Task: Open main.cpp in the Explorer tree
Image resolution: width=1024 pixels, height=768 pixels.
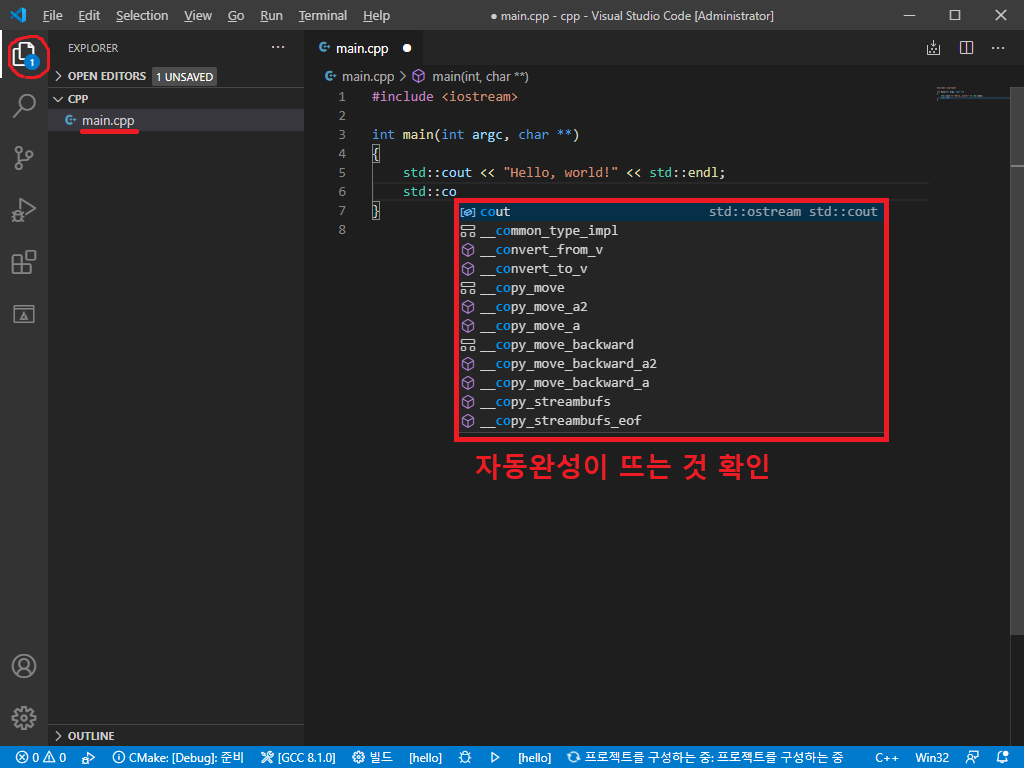Action: (x=108, y=120)
